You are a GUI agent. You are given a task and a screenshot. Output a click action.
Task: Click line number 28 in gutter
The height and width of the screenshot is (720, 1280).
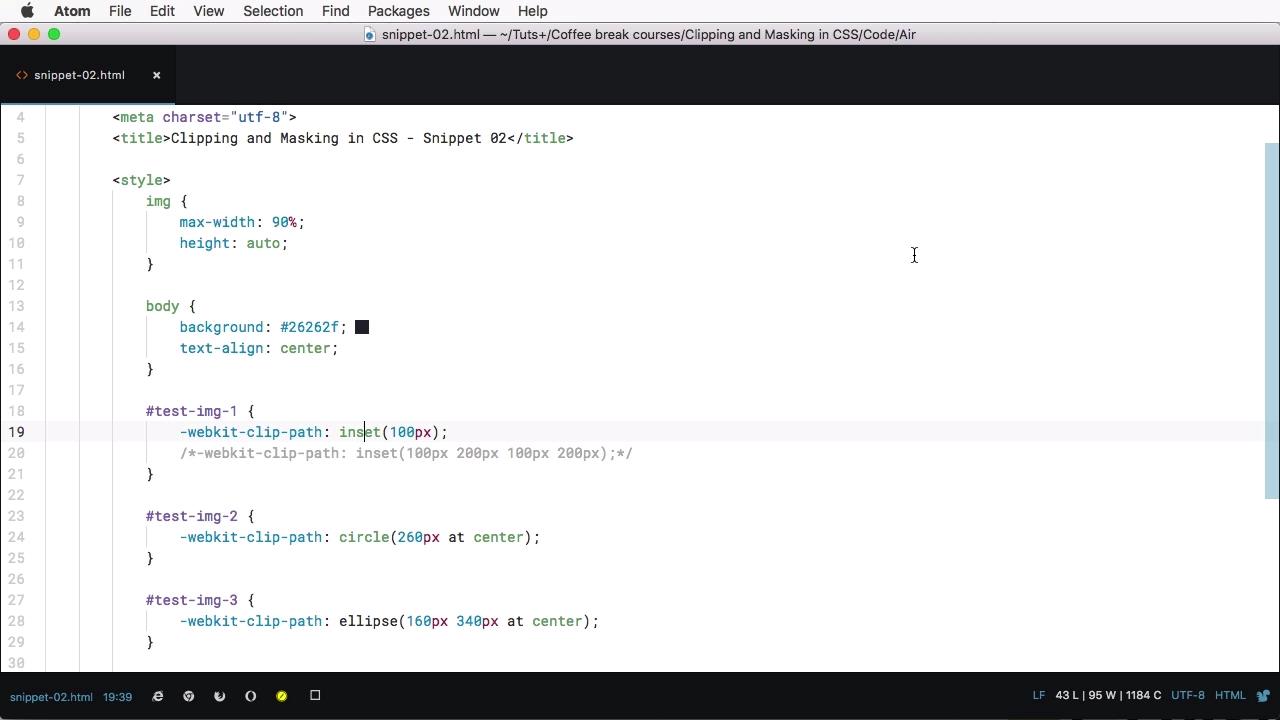(x=17, y=621)
